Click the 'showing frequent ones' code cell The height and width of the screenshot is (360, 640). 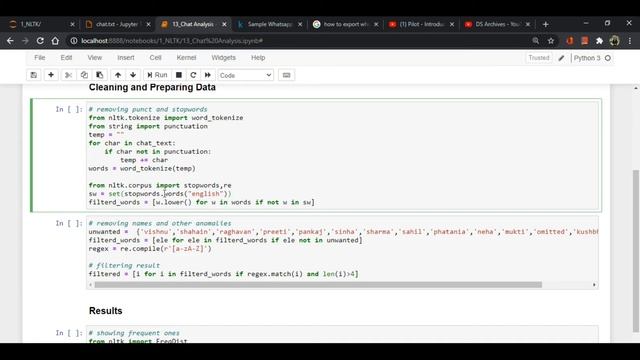343,335
